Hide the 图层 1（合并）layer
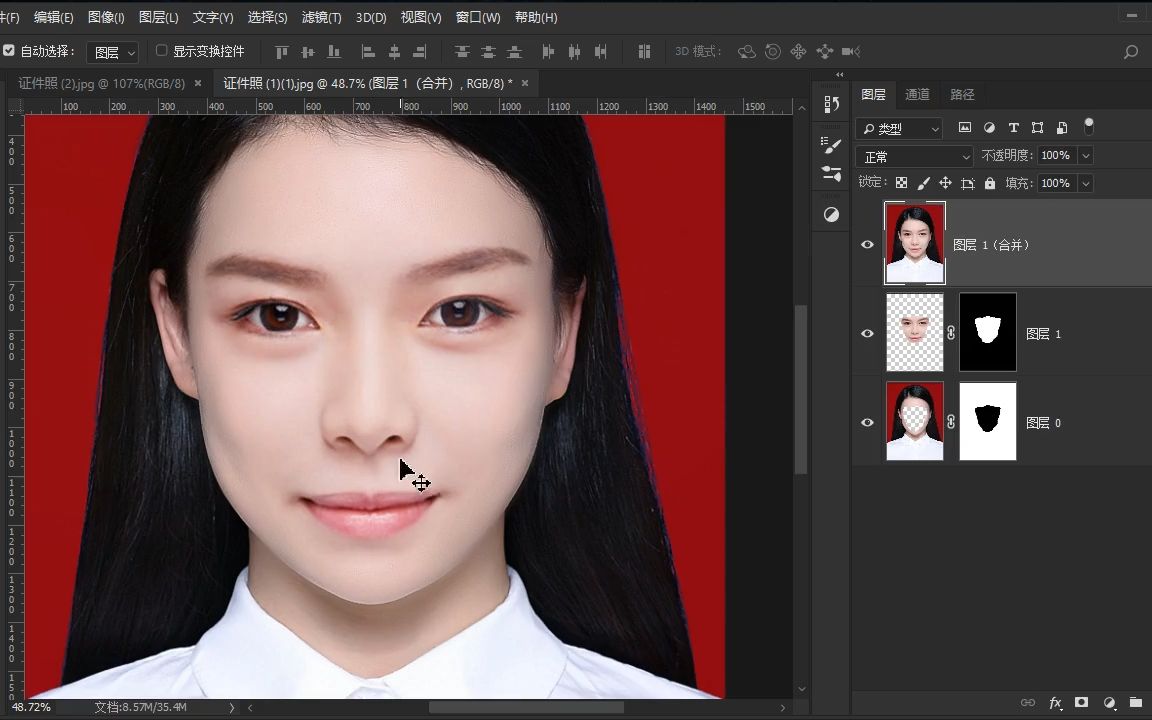Image resolution: width=1152 pixels, height=720 pixels. point(867,245)
